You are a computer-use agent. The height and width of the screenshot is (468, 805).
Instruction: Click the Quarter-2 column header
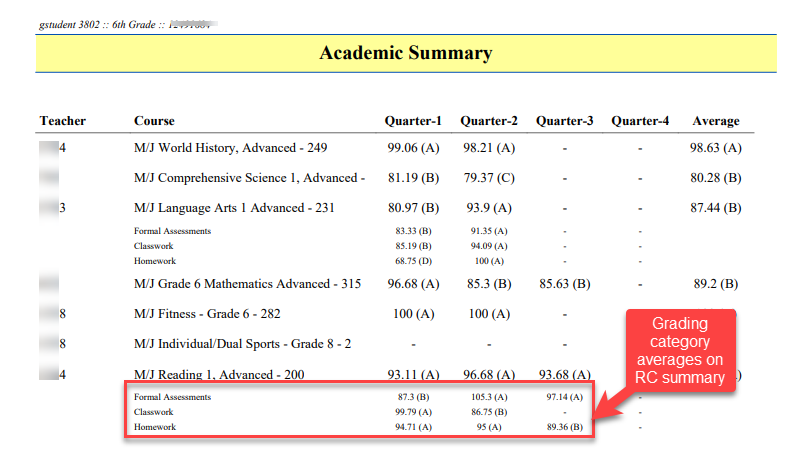tap(489, 121)
